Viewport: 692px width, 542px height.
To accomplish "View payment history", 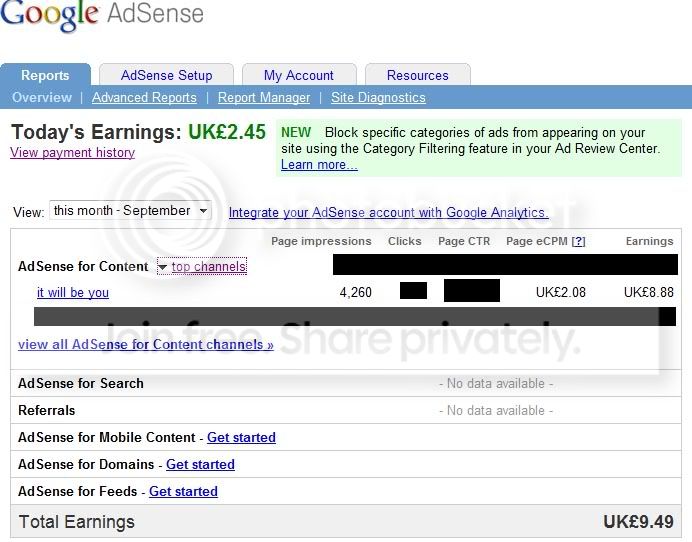I will coord(72,152).
